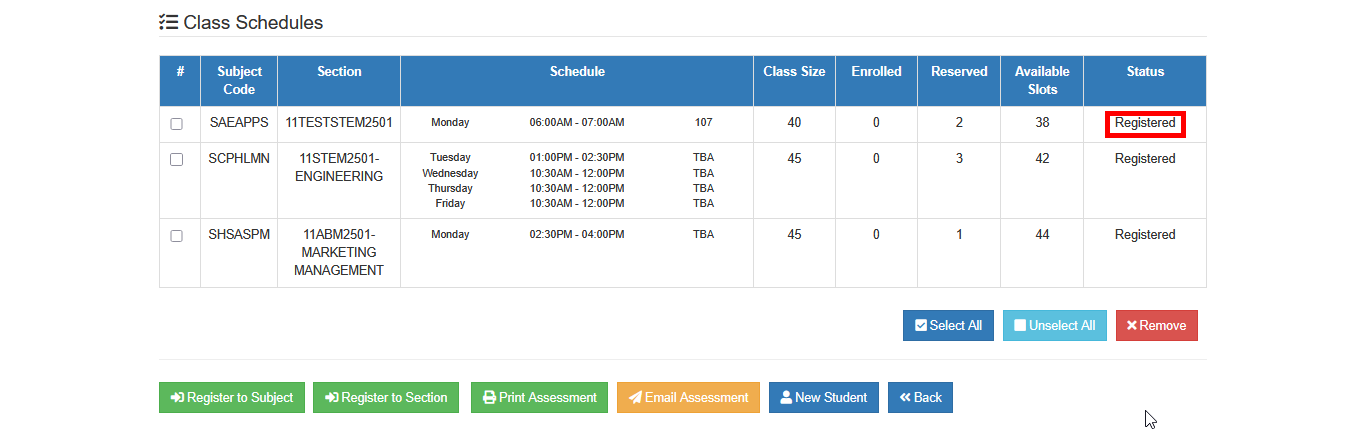Add a New Student
This screenshot has height=435, width=1358.
[x=824, y=397]
